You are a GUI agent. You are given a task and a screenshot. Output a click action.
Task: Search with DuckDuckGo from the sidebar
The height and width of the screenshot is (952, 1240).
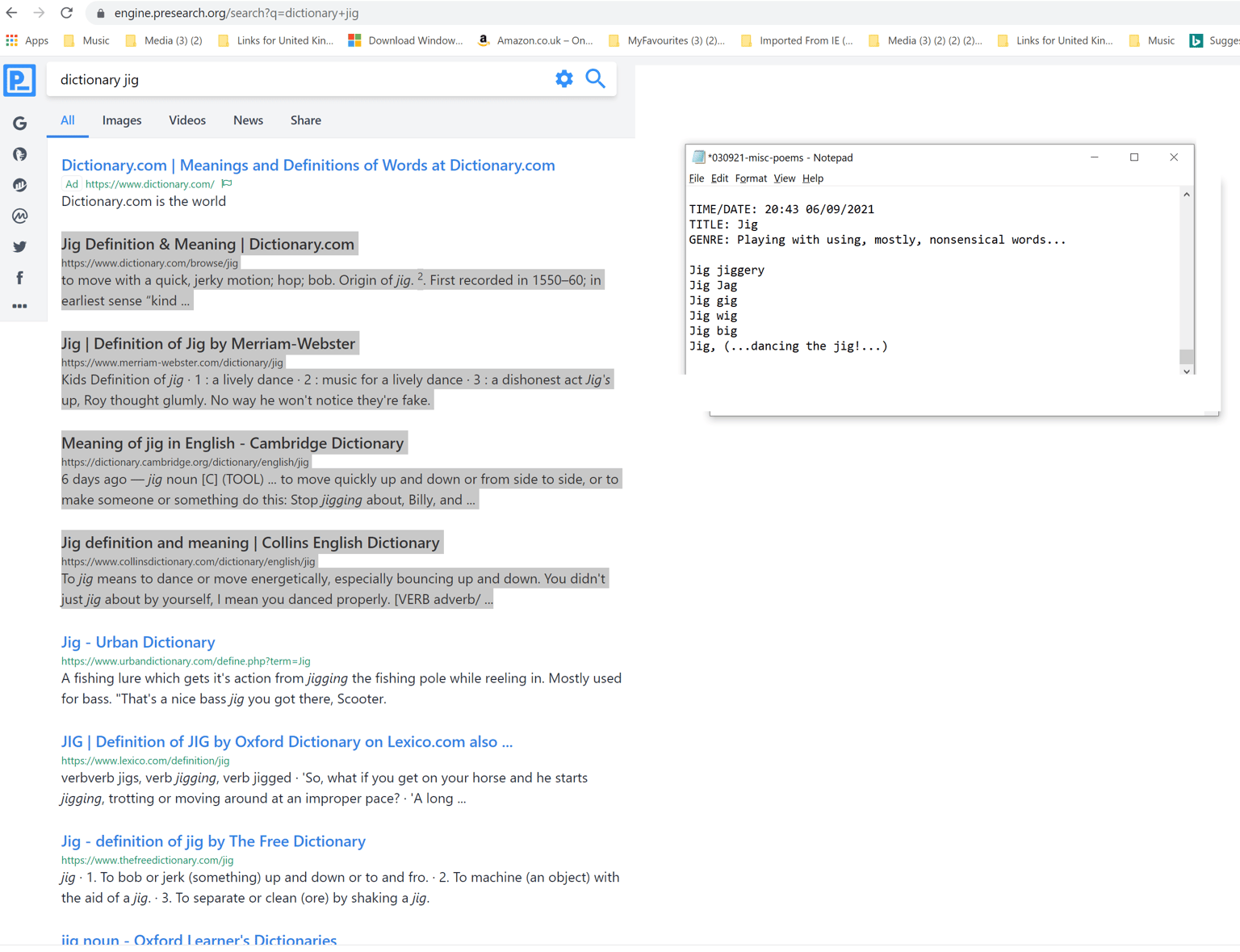tap(20, 154)
